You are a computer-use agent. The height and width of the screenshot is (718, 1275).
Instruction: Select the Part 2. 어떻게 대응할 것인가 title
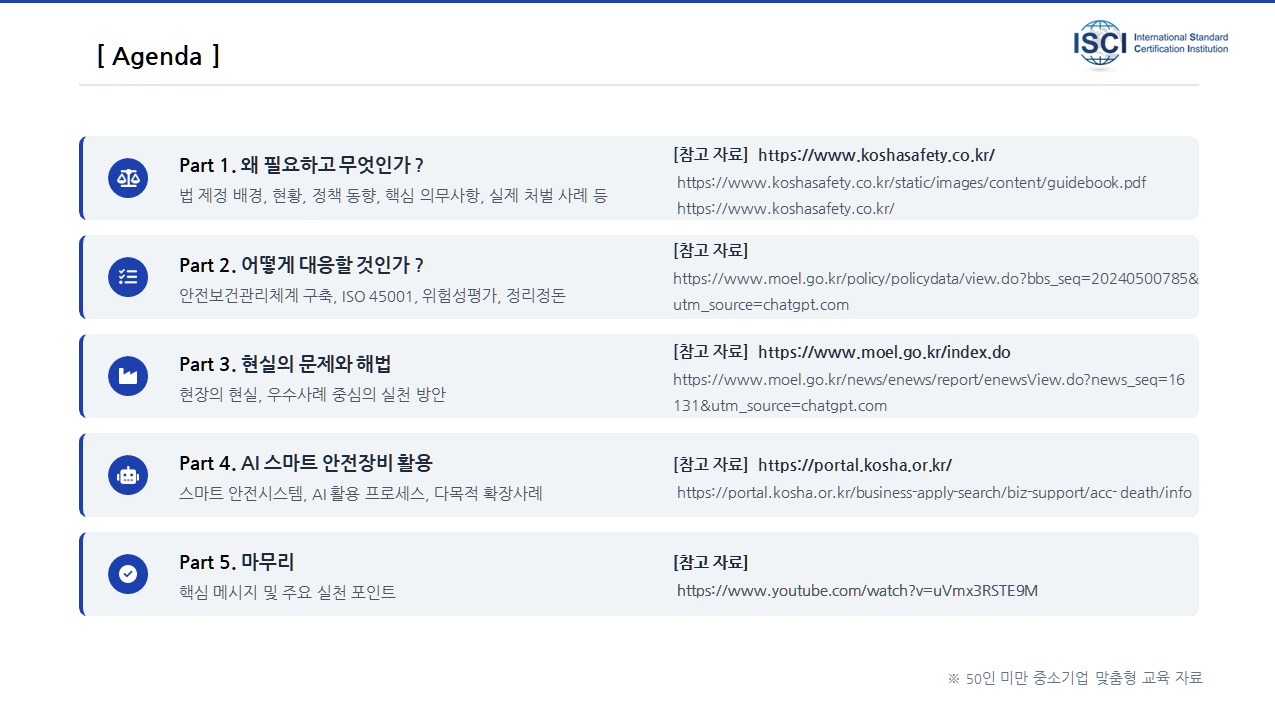coord(301,265)
